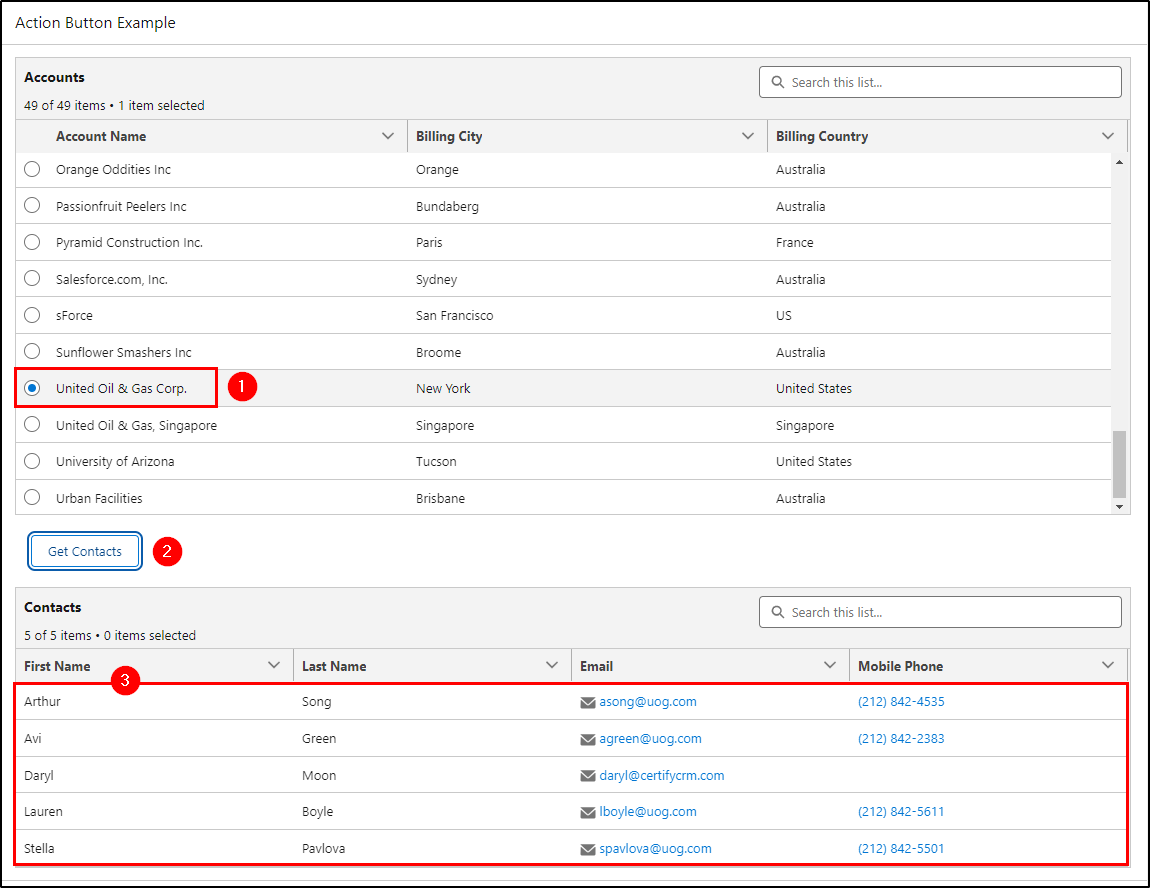Click the Accounts search magnifier icon
The height and width of the screenshot is (888, 1150).
[x=777, y=82]
